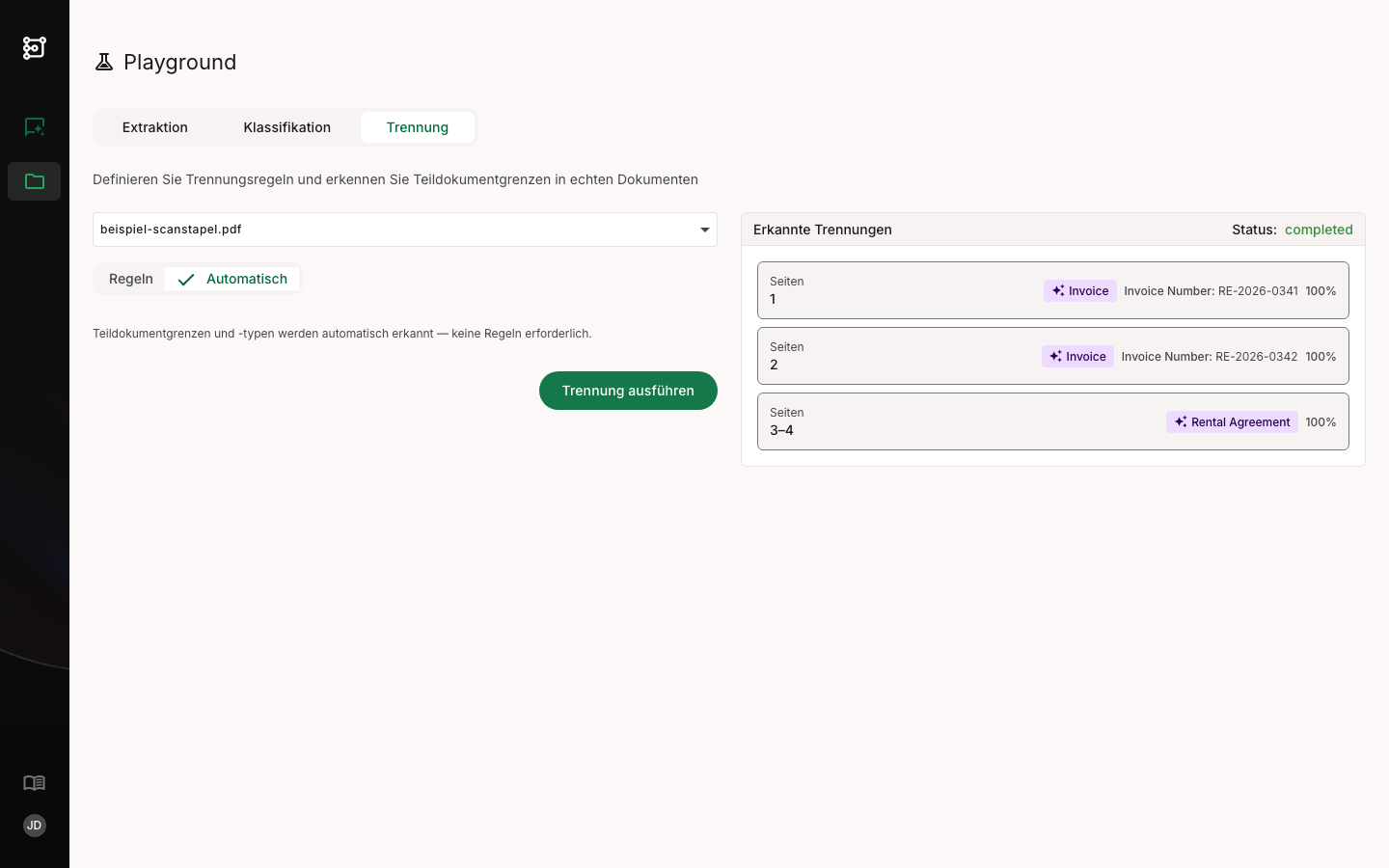The image size is (1389, 868).
Task: Click the Playground flask icon
Action: pos(104,63)
